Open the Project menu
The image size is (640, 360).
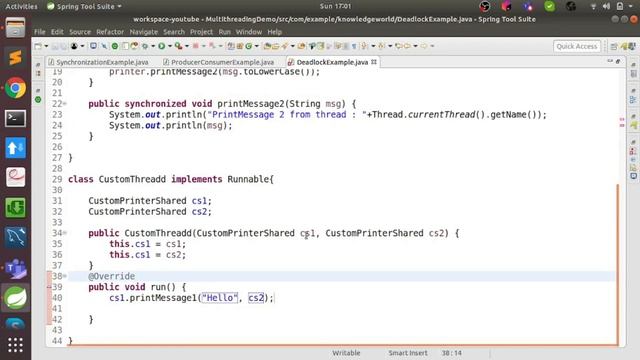click(201, 32)
